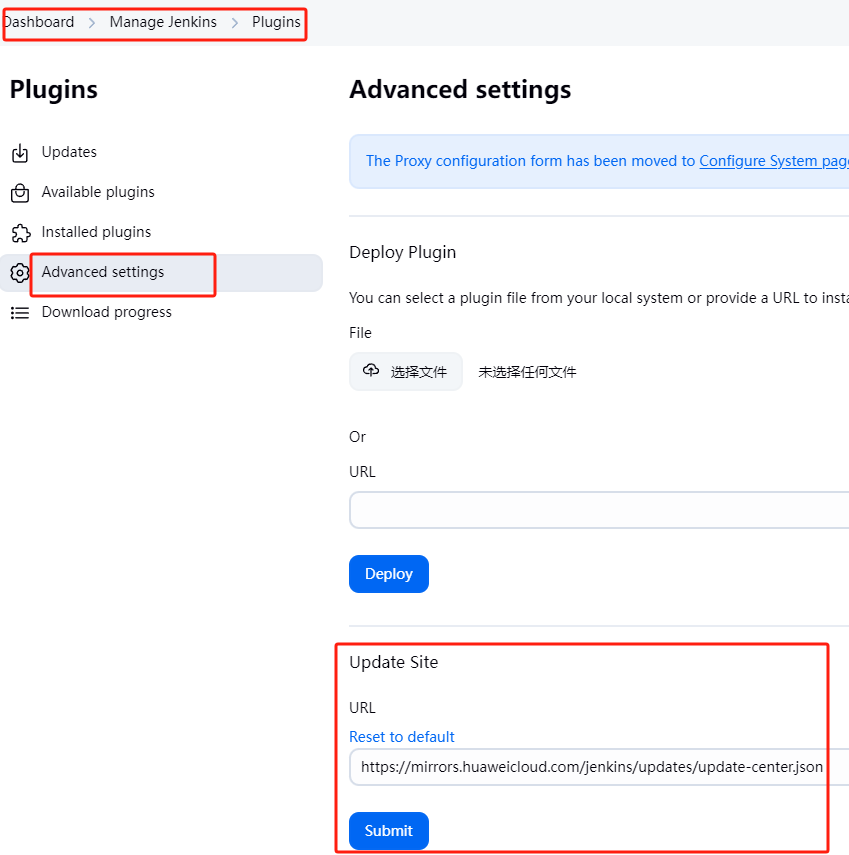849x855 pixels.
Task: Click the Deploy button
Action: [x=388, y=573]
